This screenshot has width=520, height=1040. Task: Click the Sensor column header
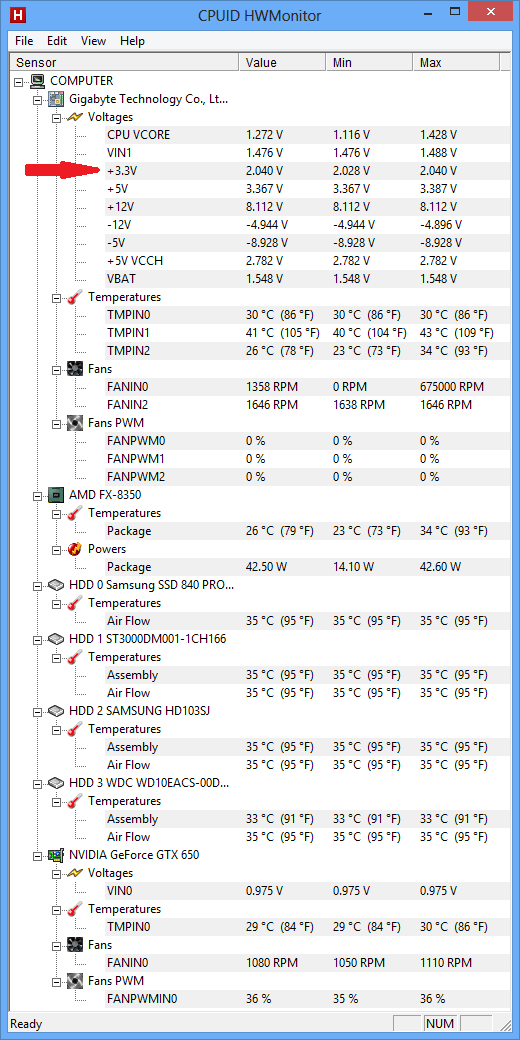tap(124, 62)
